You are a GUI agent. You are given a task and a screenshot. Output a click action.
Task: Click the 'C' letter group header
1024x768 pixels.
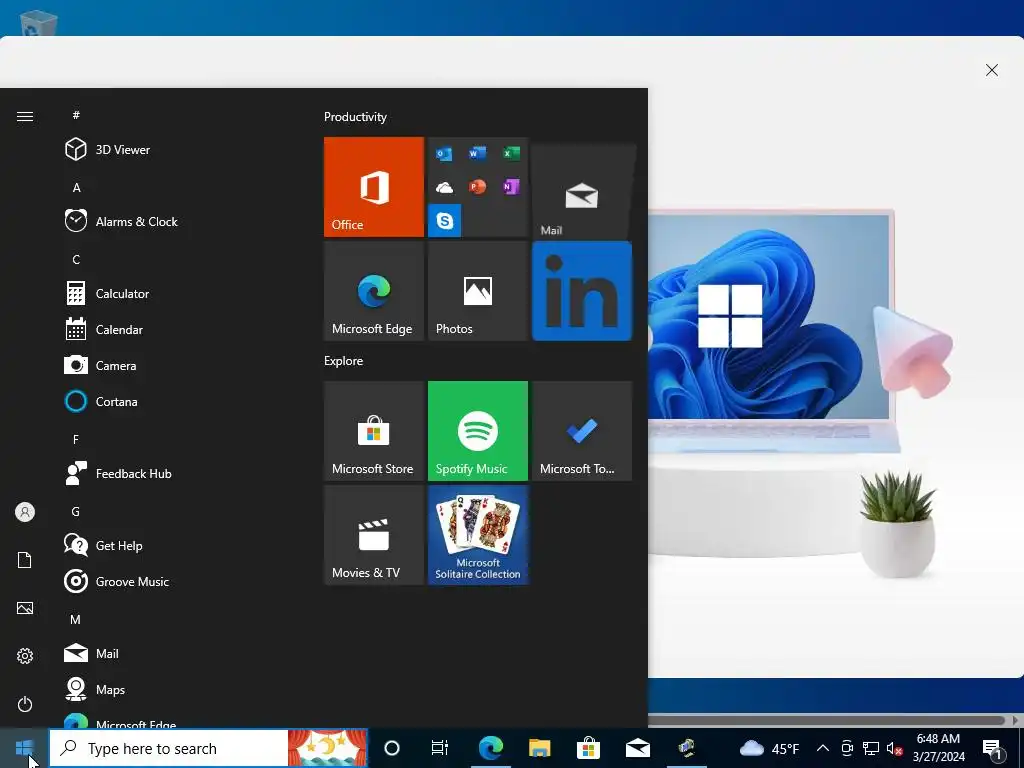[76, 259]
